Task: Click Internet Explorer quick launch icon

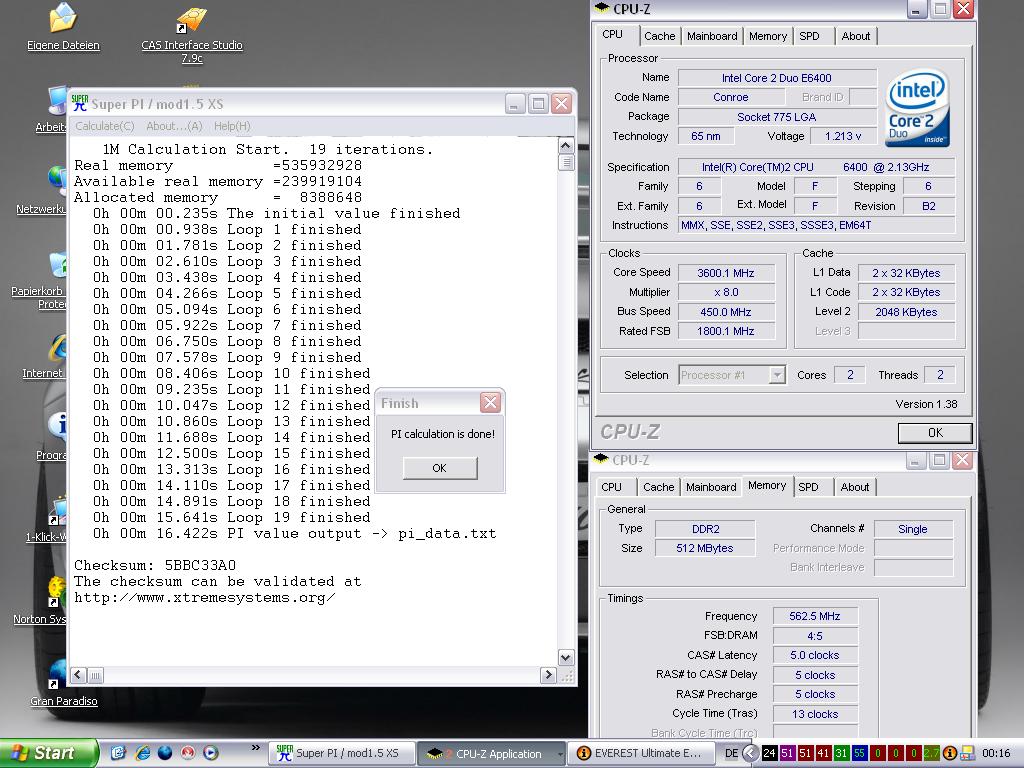Action: click(142, 753)
